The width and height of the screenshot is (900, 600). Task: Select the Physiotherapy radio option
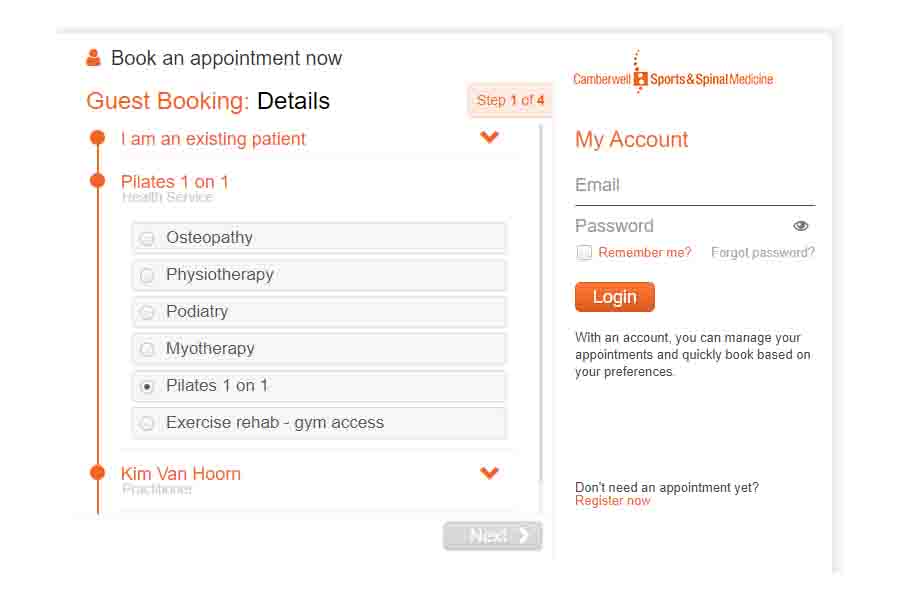click(148, 275)
